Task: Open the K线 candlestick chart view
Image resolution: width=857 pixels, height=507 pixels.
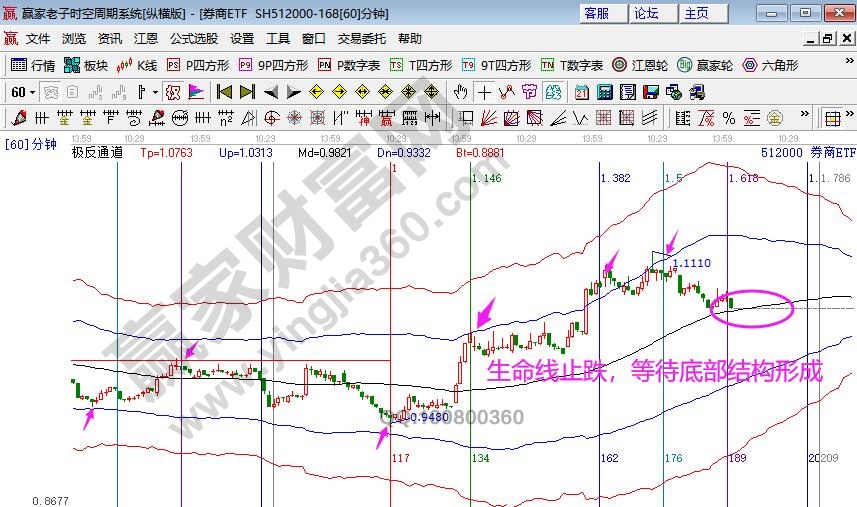Action: click(x=137, y=65)
